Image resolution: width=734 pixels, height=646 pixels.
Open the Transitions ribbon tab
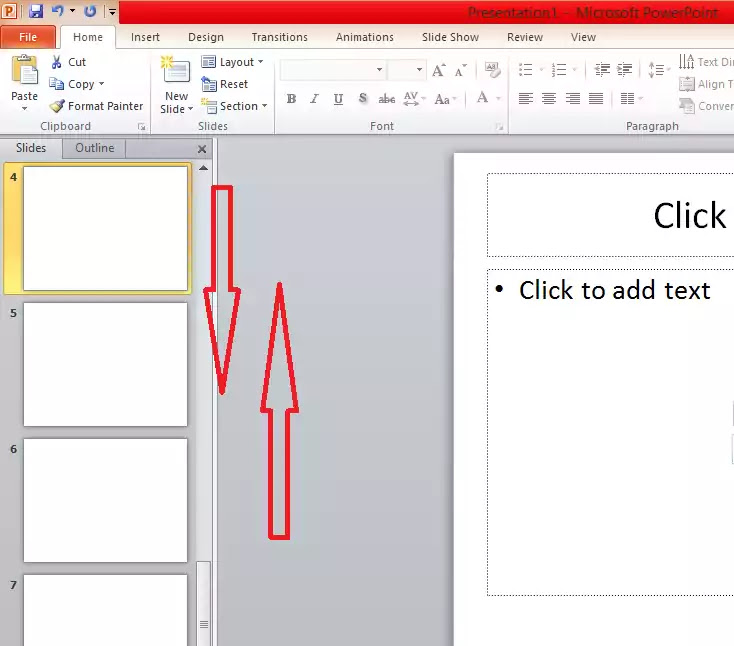279,37
